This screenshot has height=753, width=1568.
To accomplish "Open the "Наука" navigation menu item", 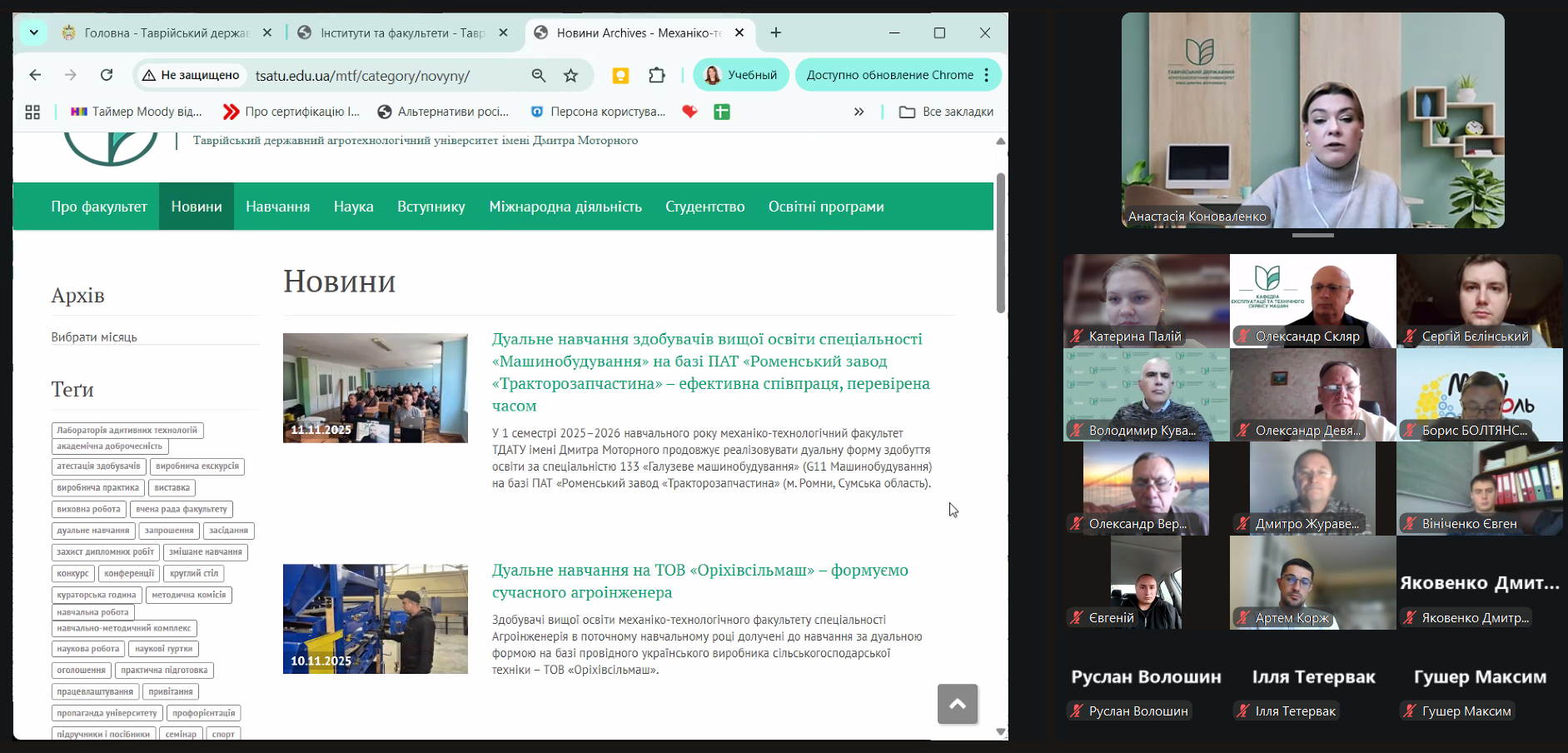I will coord(353,207).
